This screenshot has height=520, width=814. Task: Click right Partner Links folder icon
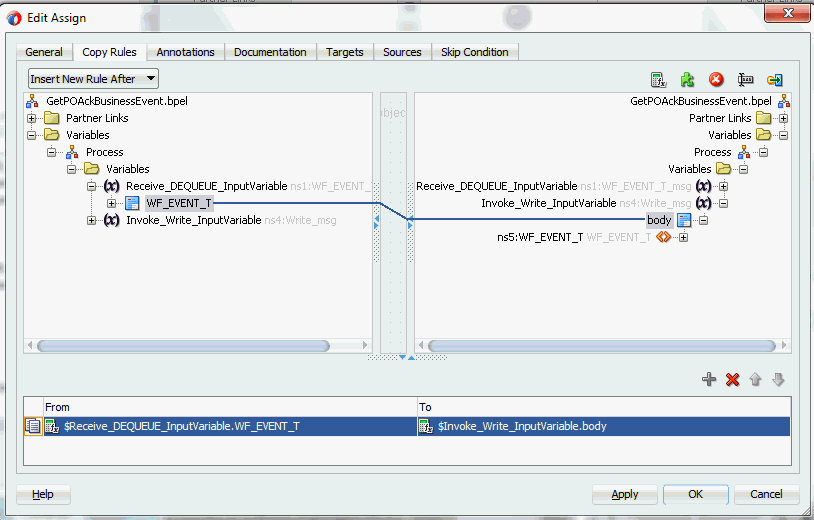click(x=763, y=118)
